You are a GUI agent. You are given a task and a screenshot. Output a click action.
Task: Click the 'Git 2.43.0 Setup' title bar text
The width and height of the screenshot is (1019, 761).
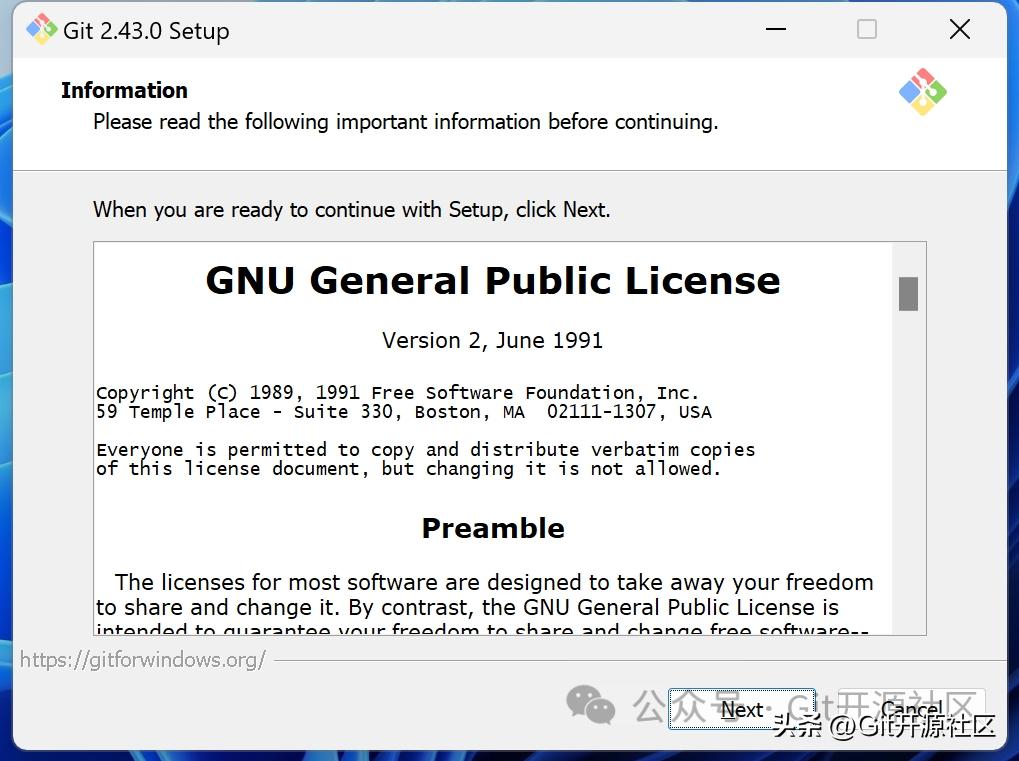146,31
